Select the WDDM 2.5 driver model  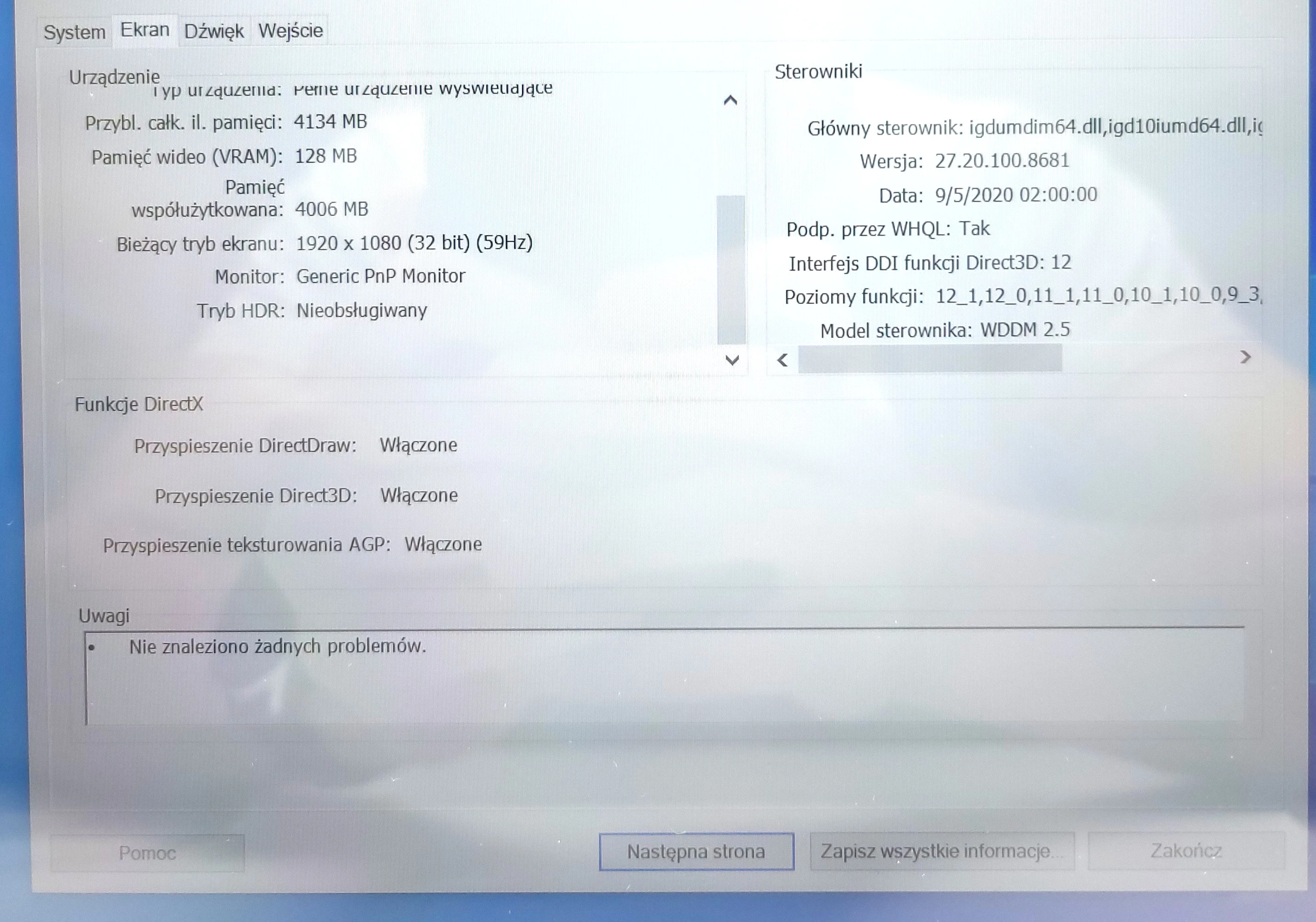(1025, 329)
